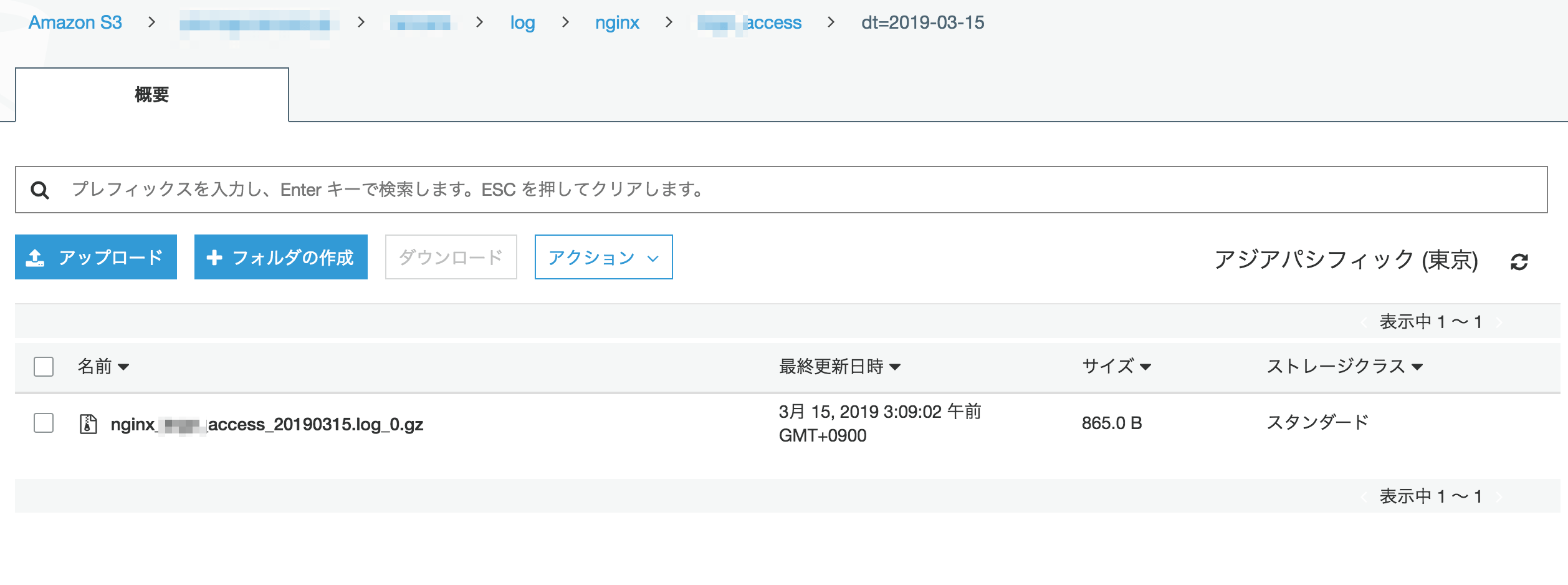
Task: Click previous page arrow in bottom pagination
Action: coord(1364,497)
